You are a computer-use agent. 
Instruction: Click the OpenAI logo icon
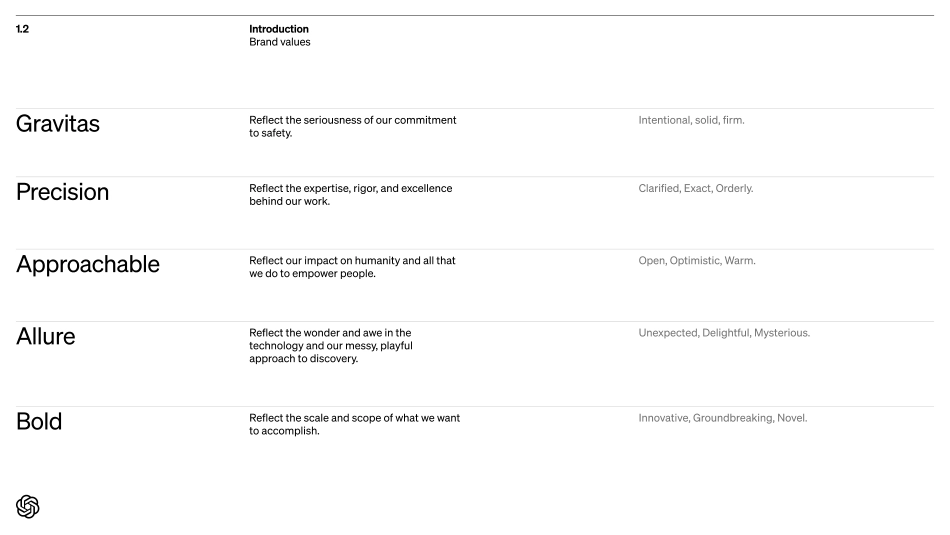point(27,506)
